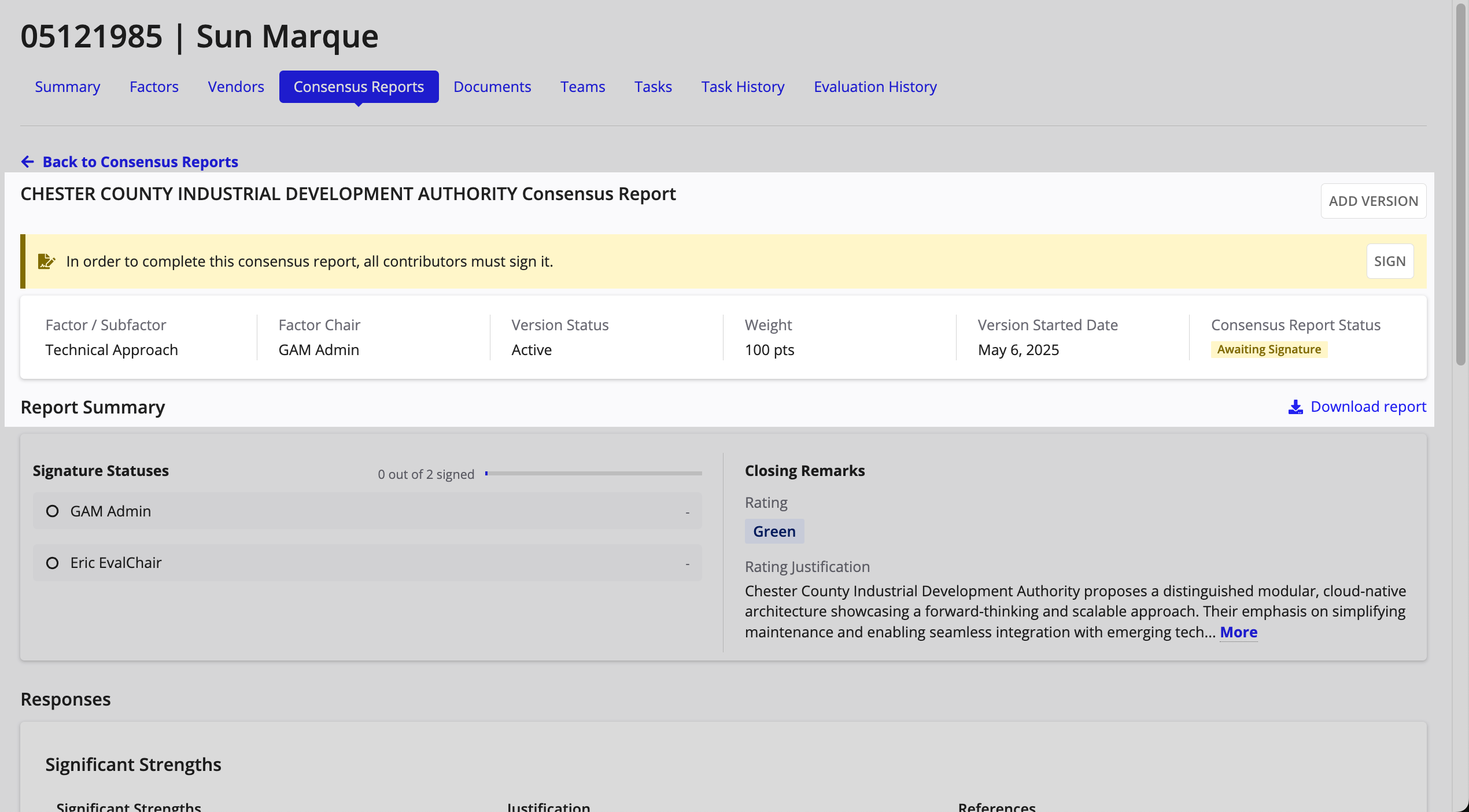The height and width of the screenshot is (812, 1469).
Task: Open the Summary tab
Action: [x=68, y=87]
